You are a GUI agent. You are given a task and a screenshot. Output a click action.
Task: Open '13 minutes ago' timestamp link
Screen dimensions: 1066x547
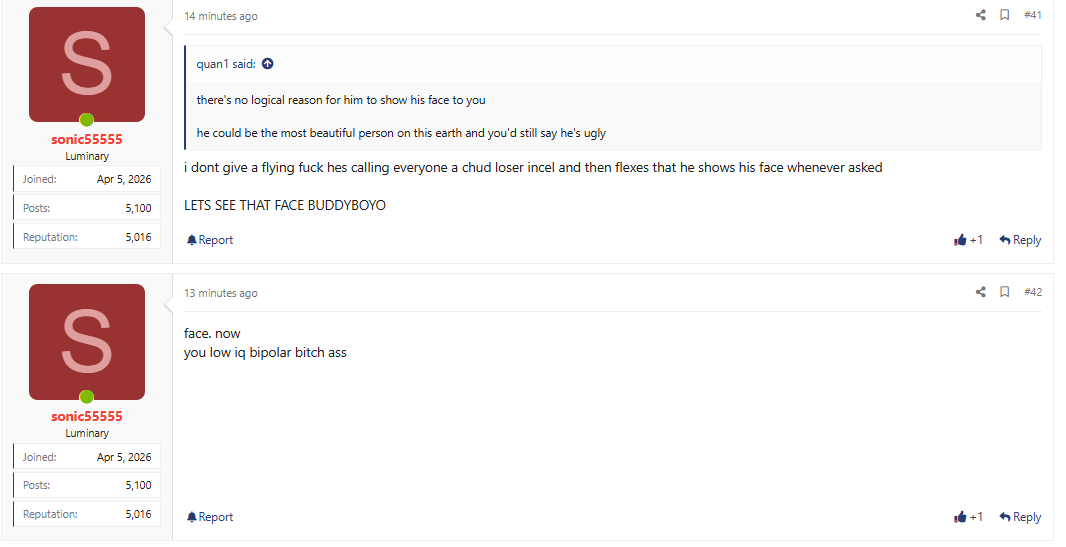tap(221, 294)
